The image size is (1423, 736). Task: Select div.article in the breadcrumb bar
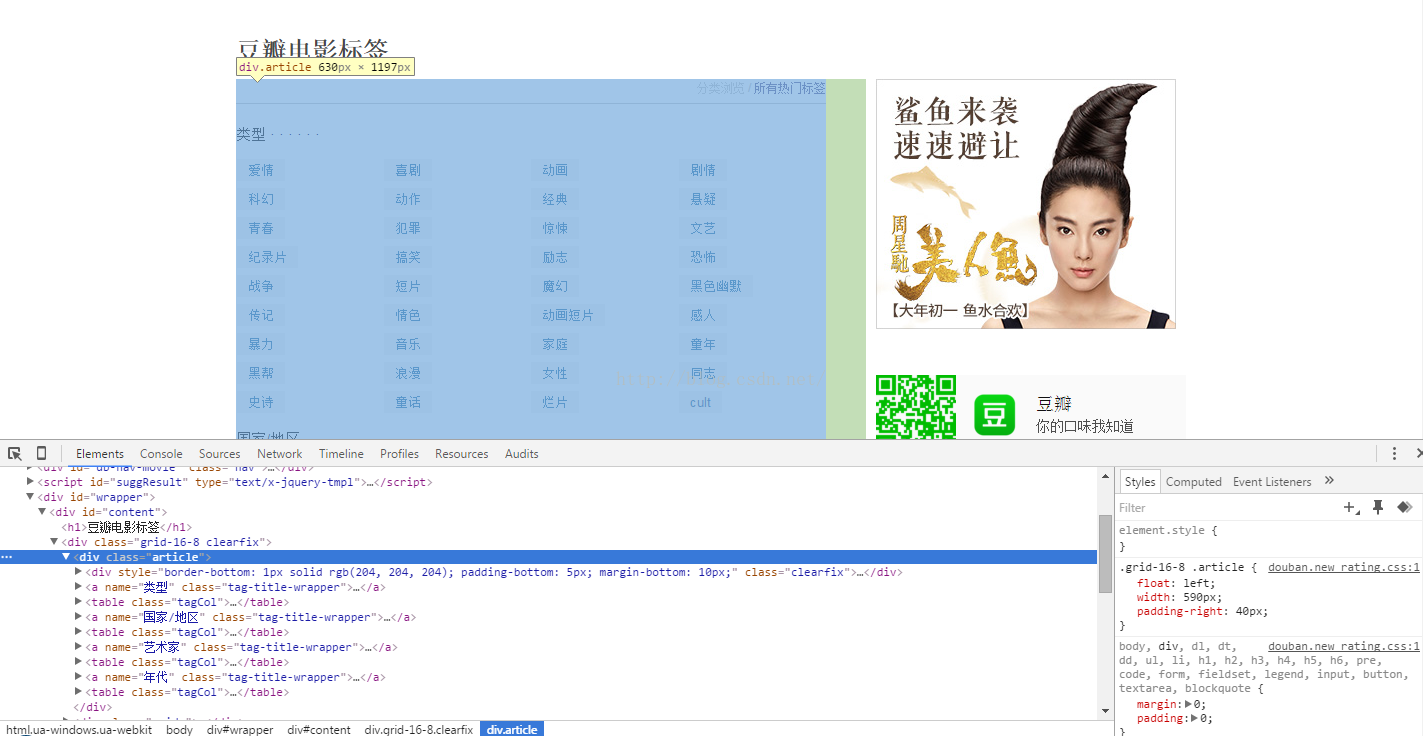pos(512,729)
